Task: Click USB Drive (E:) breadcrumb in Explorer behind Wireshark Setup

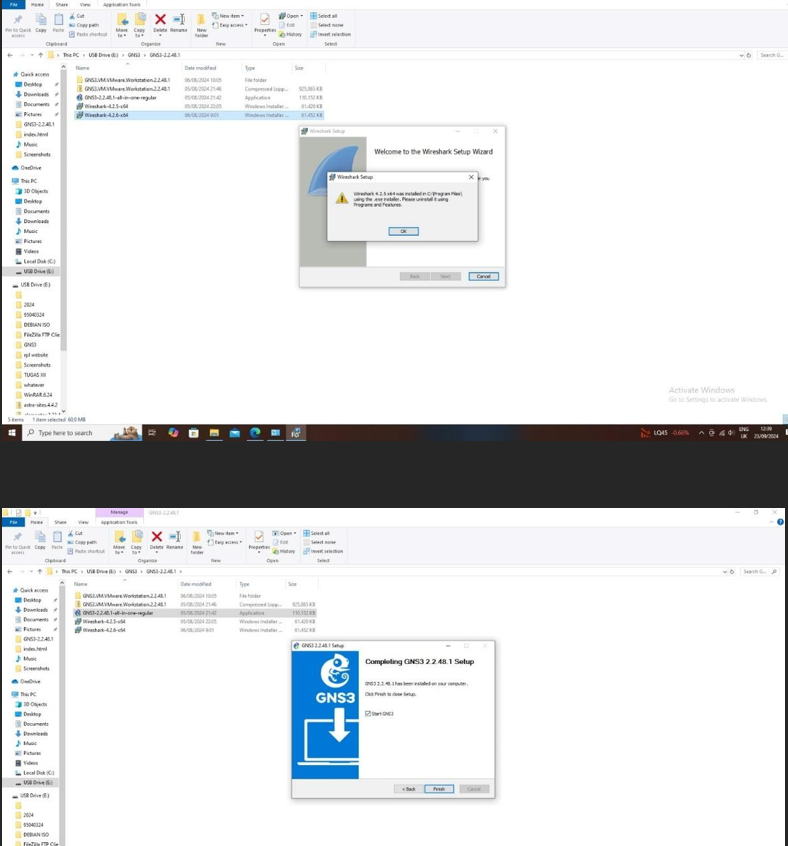Action: (103, 55)
